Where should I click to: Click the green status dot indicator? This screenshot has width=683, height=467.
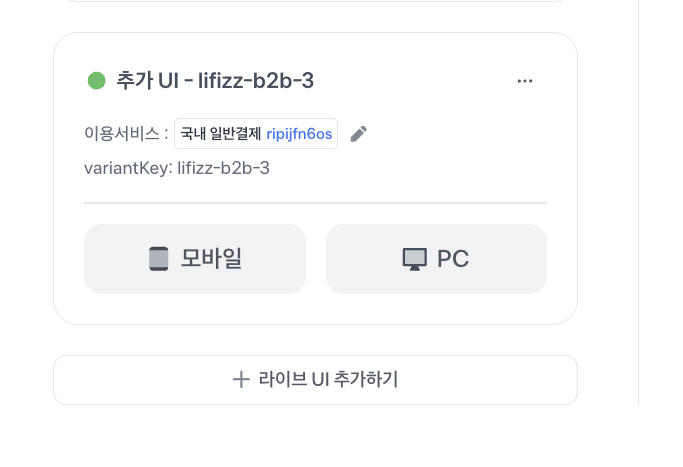(x=97, y=81)
